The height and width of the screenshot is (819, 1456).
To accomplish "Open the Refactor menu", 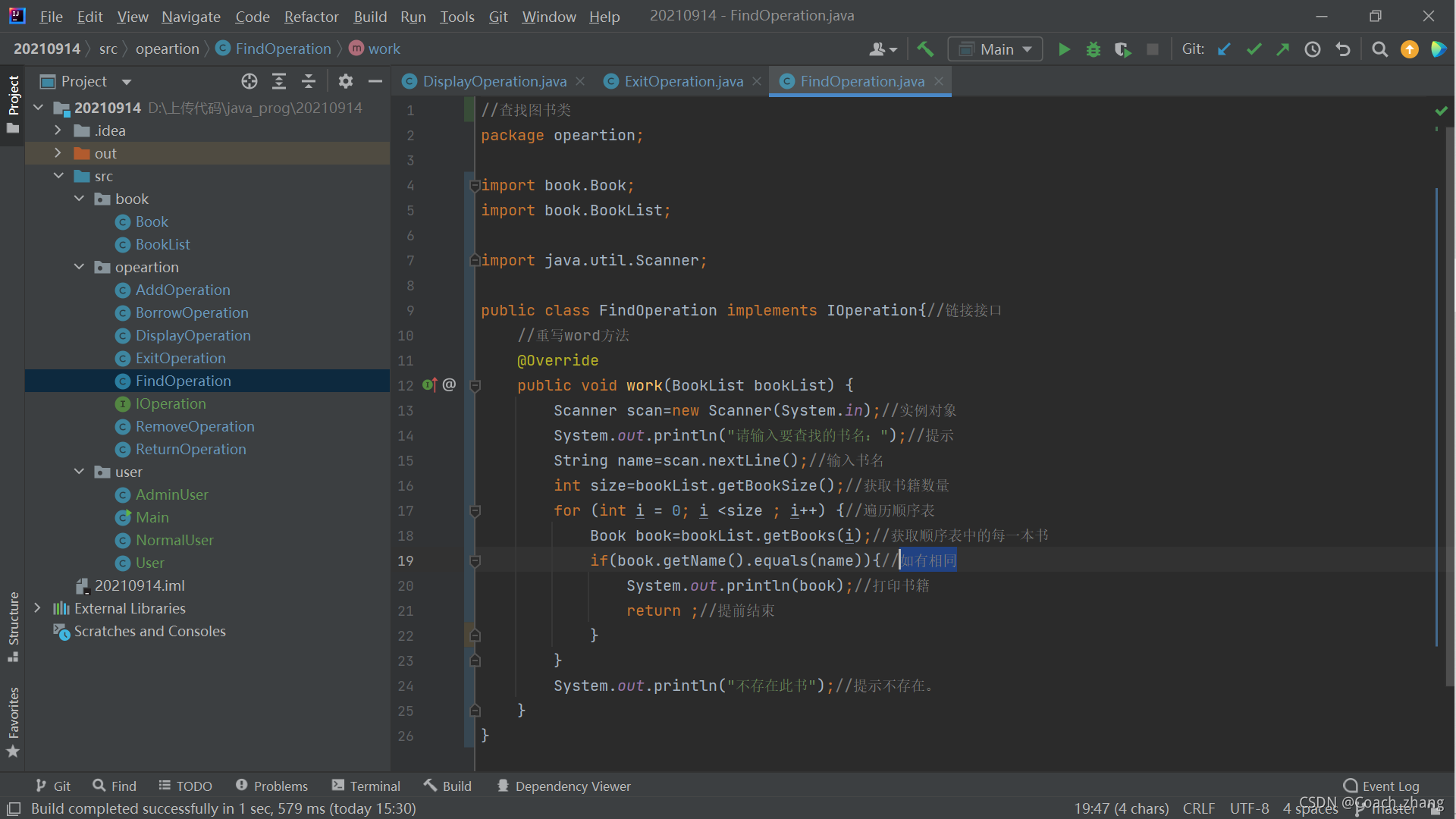I will [x=311, y=16].
